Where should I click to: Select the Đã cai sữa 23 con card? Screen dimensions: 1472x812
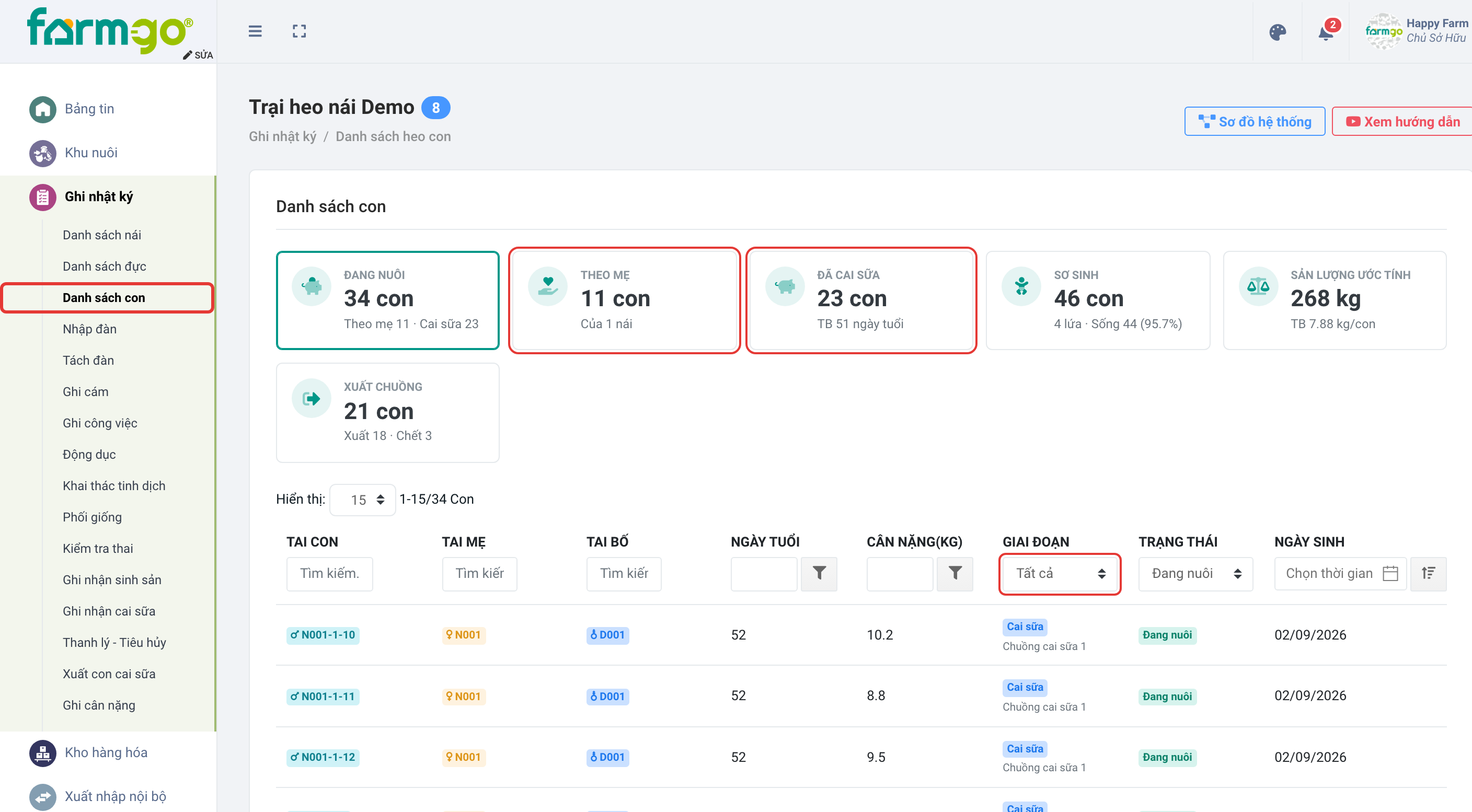click(861, 300)
